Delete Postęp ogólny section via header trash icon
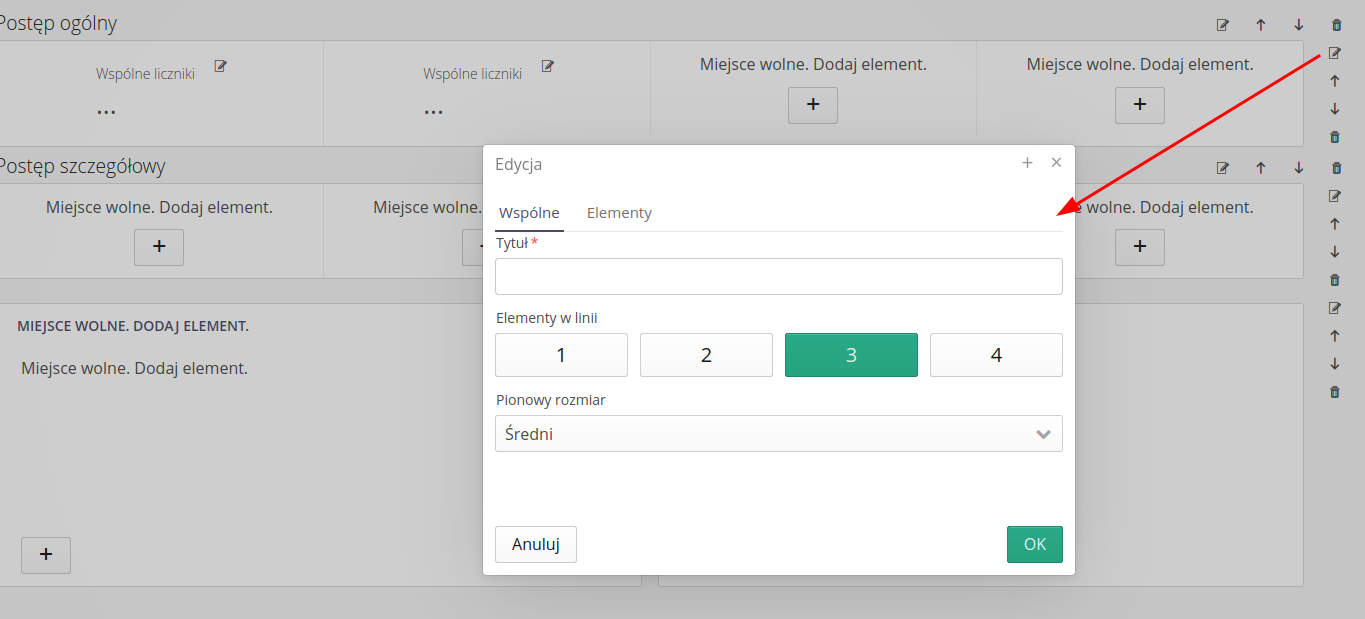This screenshot has height=619, width=1365. pos(1336,25)
